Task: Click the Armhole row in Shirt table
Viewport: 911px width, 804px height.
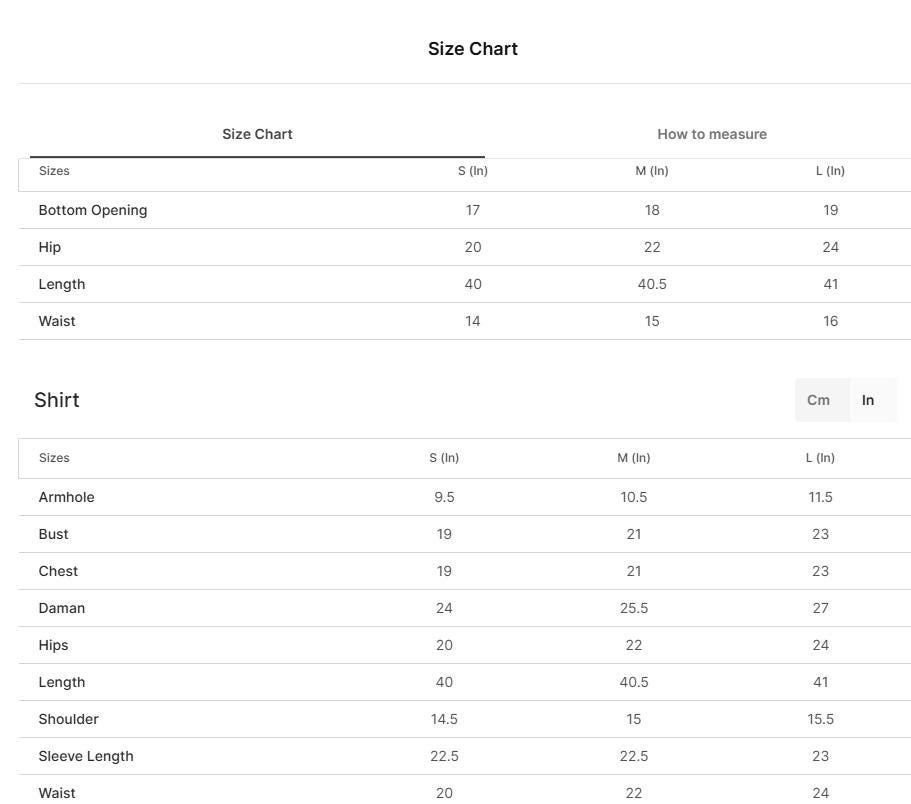Action: [x=465, y=497]
